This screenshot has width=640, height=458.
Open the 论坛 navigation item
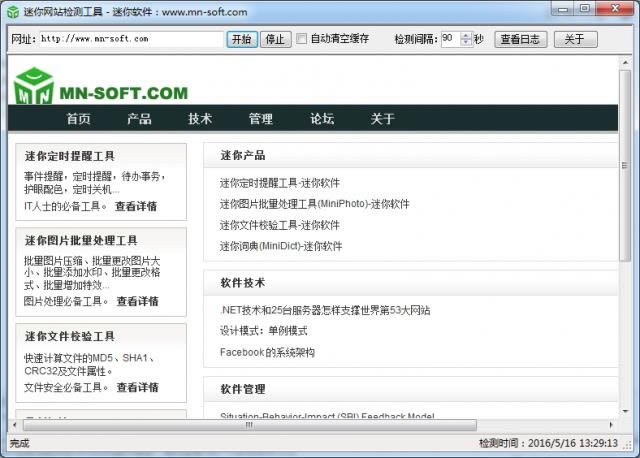322,119
